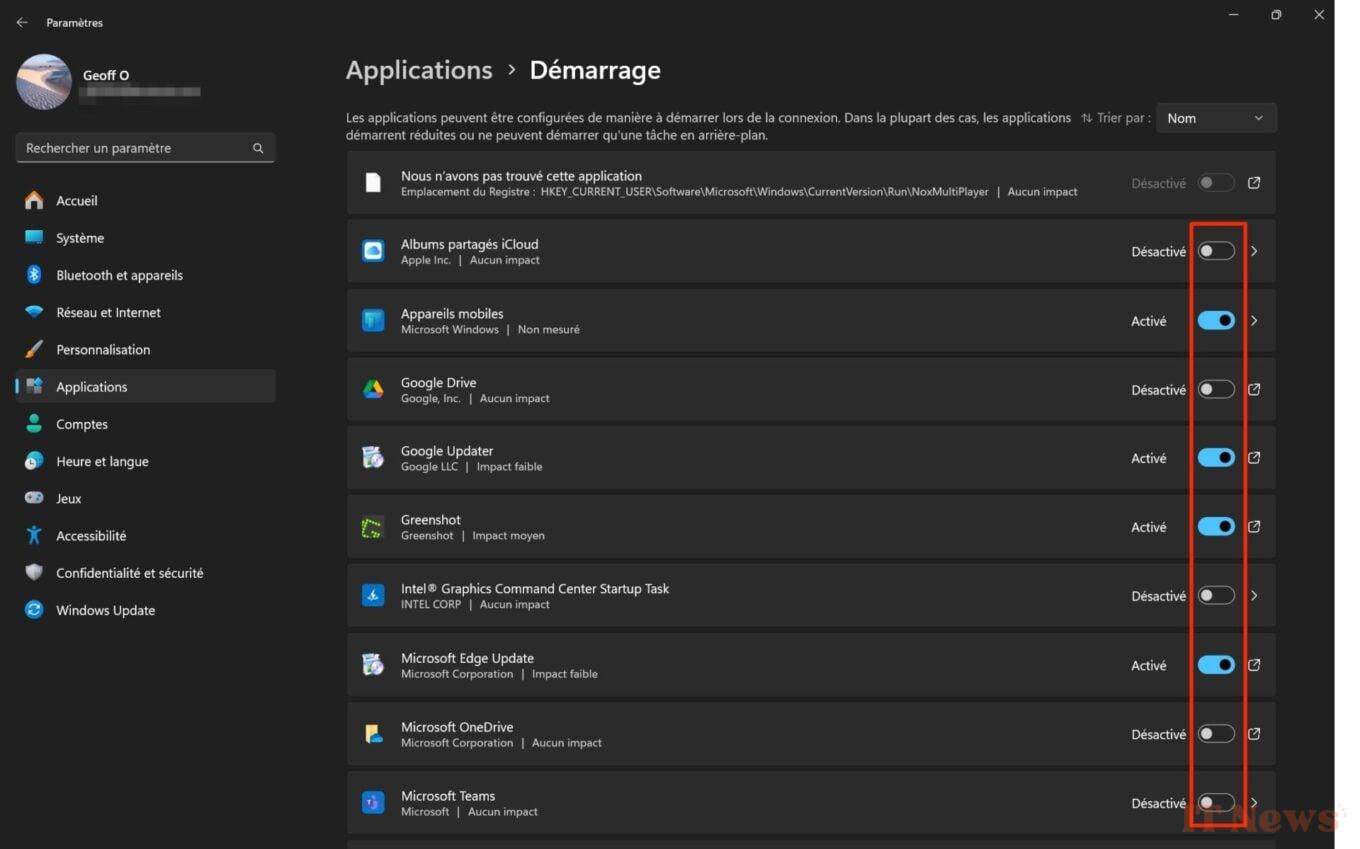
Task: Click the Greenshot application icon
Action: click(373, 526)
